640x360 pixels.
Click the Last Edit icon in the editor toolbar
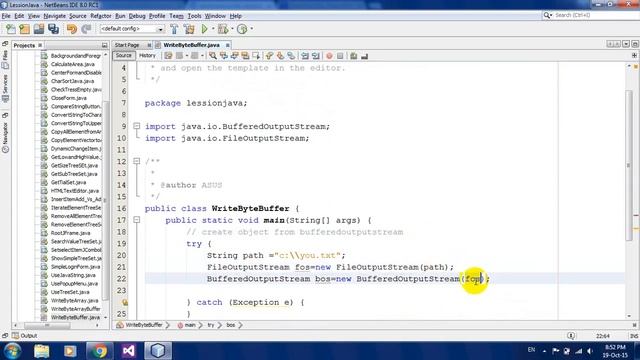pyautogui.click(x=168, y=56)
